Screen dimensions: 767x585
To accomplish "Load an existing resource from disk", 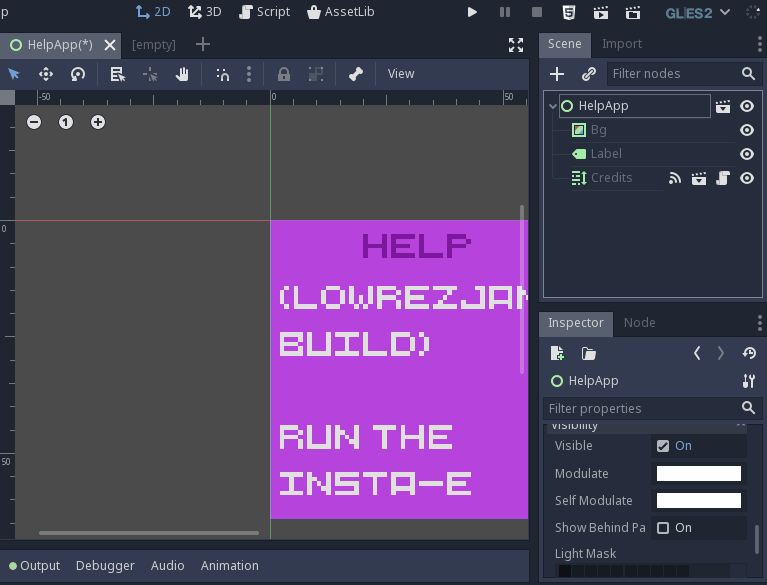I will 588,353.
